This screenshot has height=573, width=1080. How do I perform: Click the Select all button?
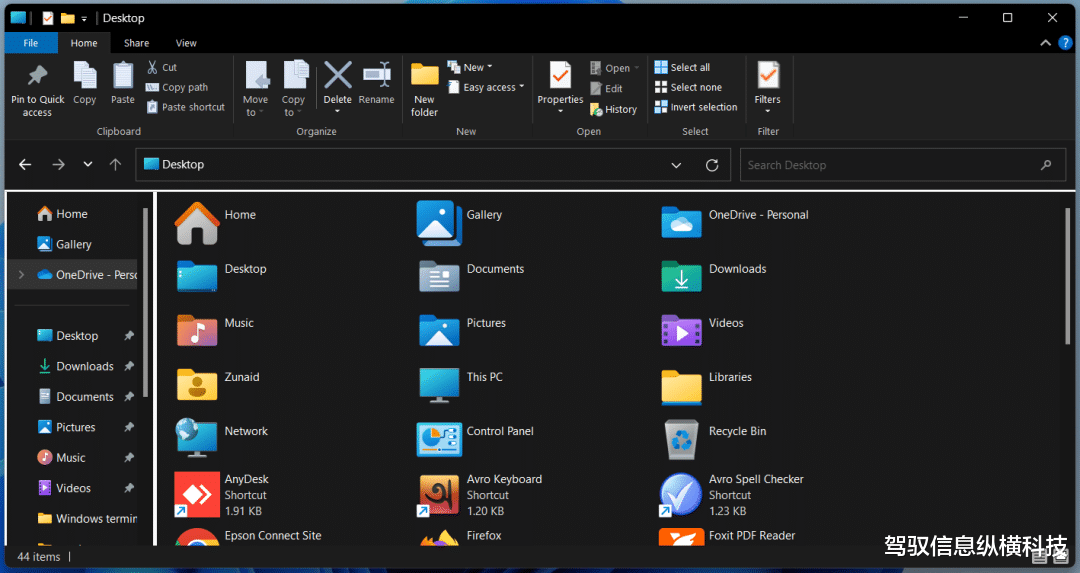682,67
